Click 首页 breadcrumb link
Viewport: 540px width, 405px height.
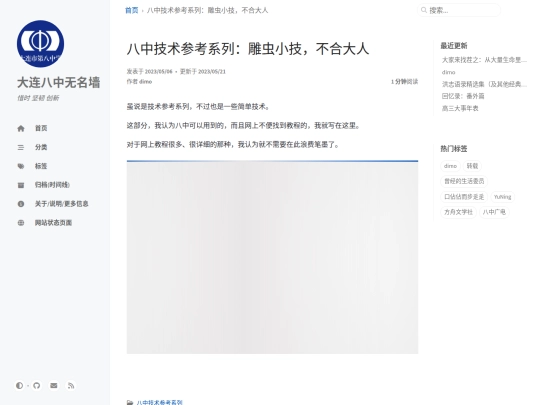(131, 10)
